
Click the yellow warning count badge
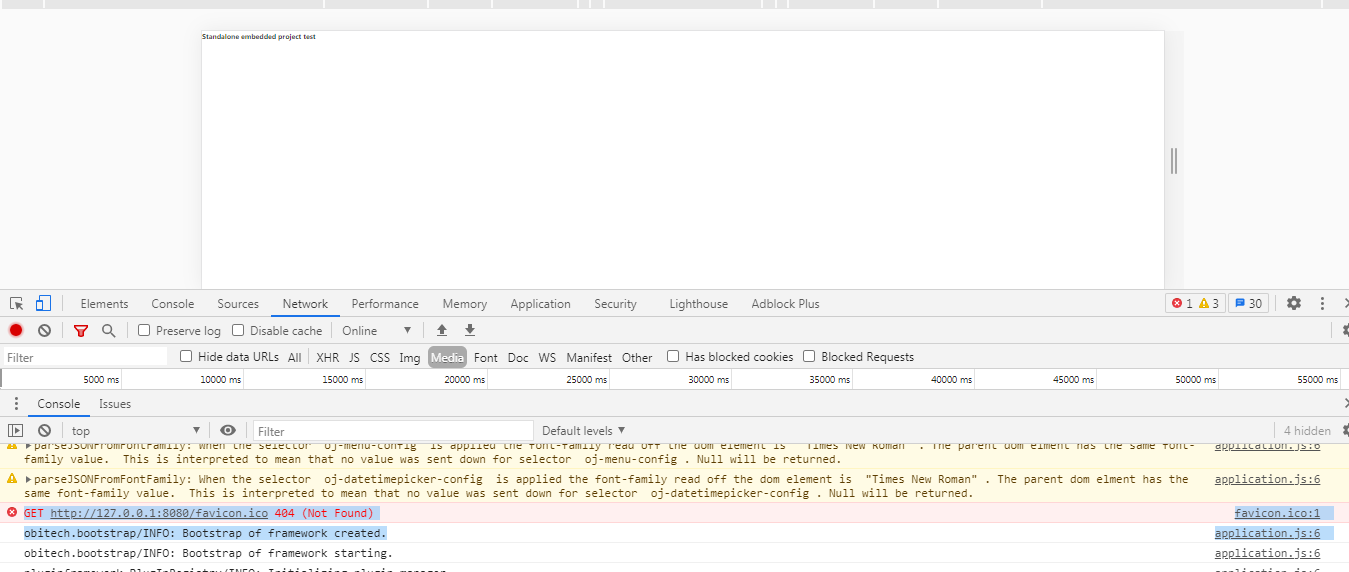click(1208, 304)
